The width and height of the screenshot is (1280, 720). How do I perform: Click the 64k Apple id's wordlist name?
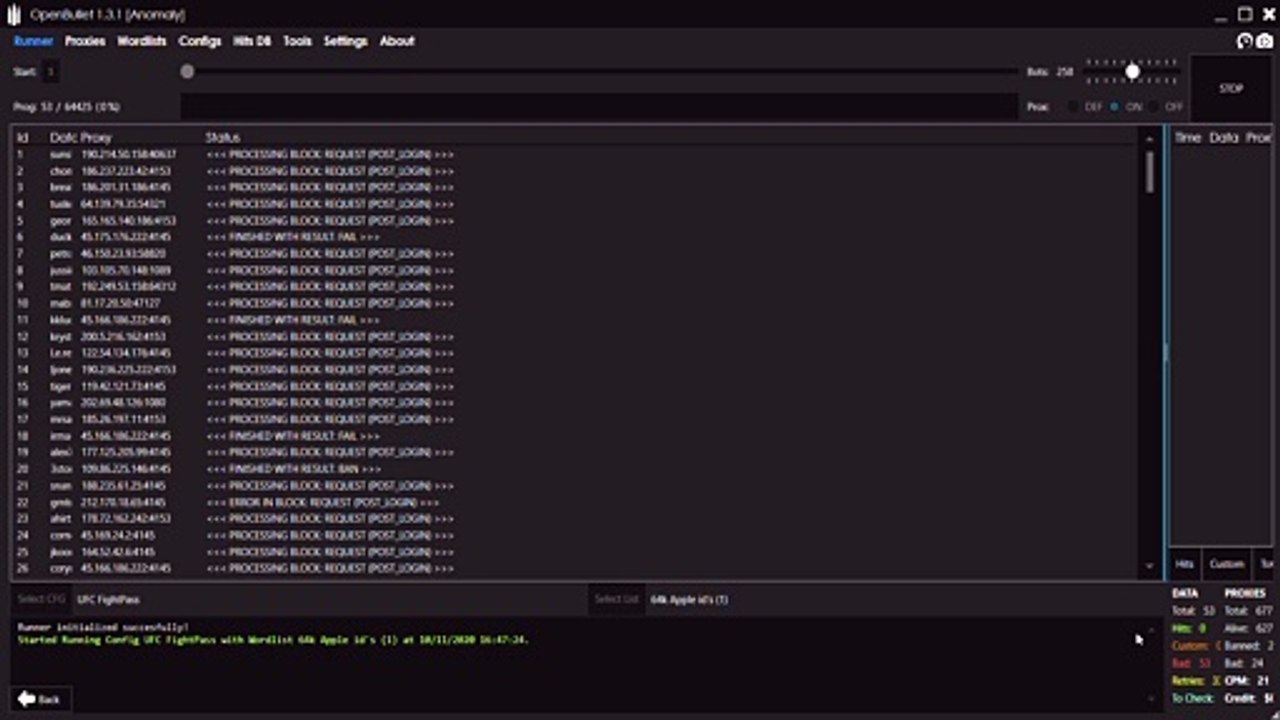coord(689,600)
